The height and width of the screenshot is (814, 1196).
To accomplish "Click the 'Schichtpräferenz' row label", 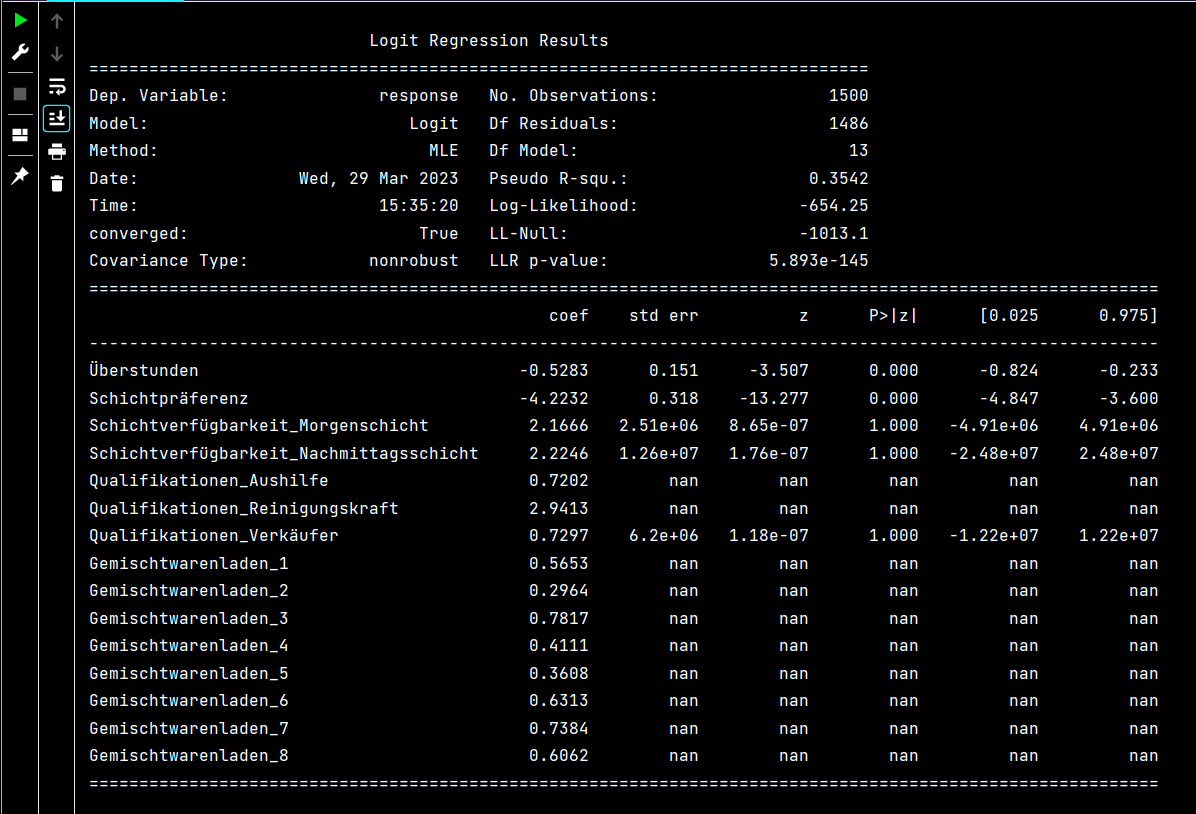I will tap(169, 398).
